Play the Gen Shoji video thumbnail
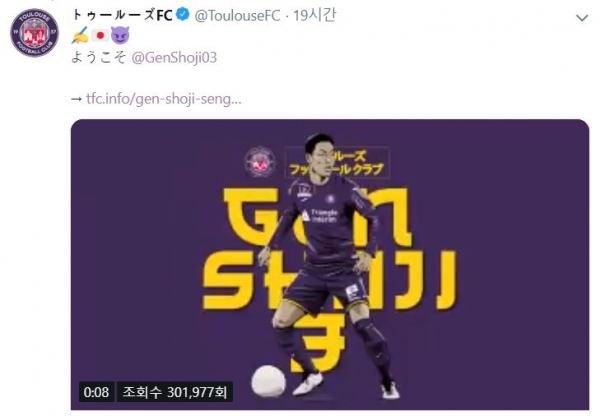The width and height of the screenshot is (600, 416). click(x=330, y=264)
